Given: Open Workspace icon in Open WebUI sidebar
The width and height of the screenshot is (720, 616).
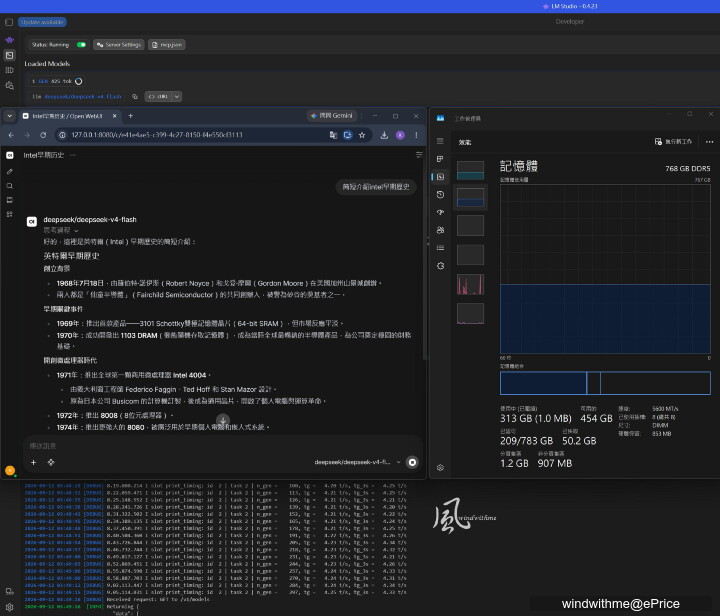Looking at the screenshot, I should (10, 214).
